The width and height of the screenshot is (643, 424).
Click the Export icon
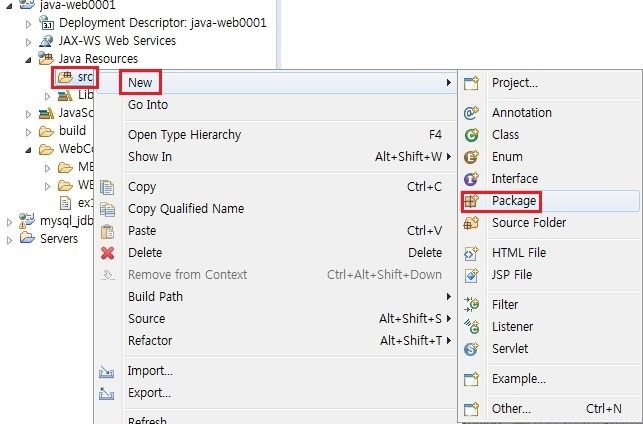[107, 394]
